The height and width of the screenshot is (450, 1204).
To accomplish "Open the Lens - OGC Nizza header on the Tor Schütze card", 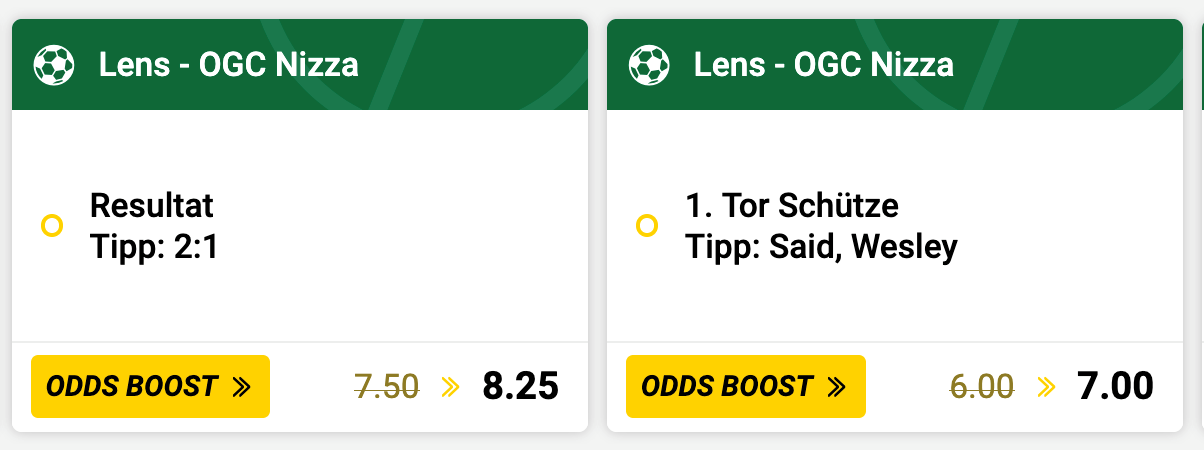I will point(894,65).
